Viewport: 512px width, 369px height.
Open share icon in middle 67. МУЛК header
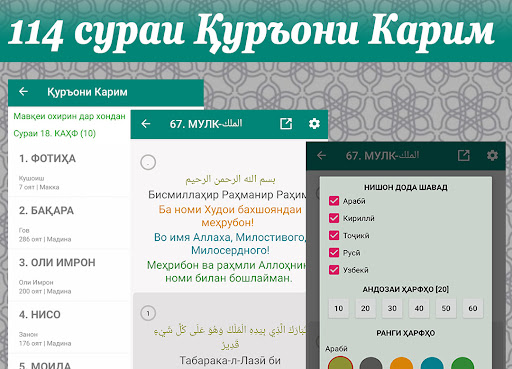point(286,124)
